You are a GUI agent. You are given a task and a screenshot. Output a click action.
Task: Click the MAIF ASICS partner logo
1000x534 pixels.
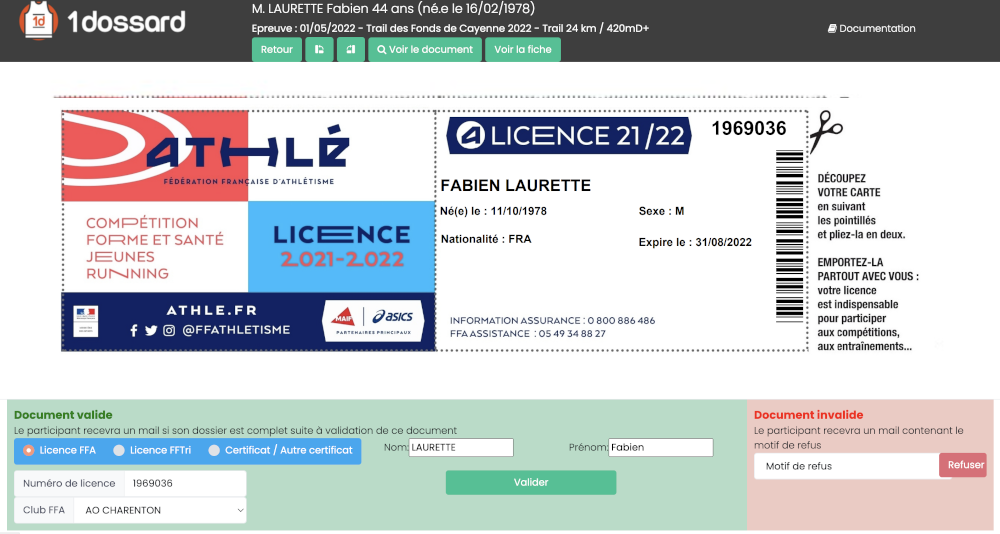coord(371,320)
